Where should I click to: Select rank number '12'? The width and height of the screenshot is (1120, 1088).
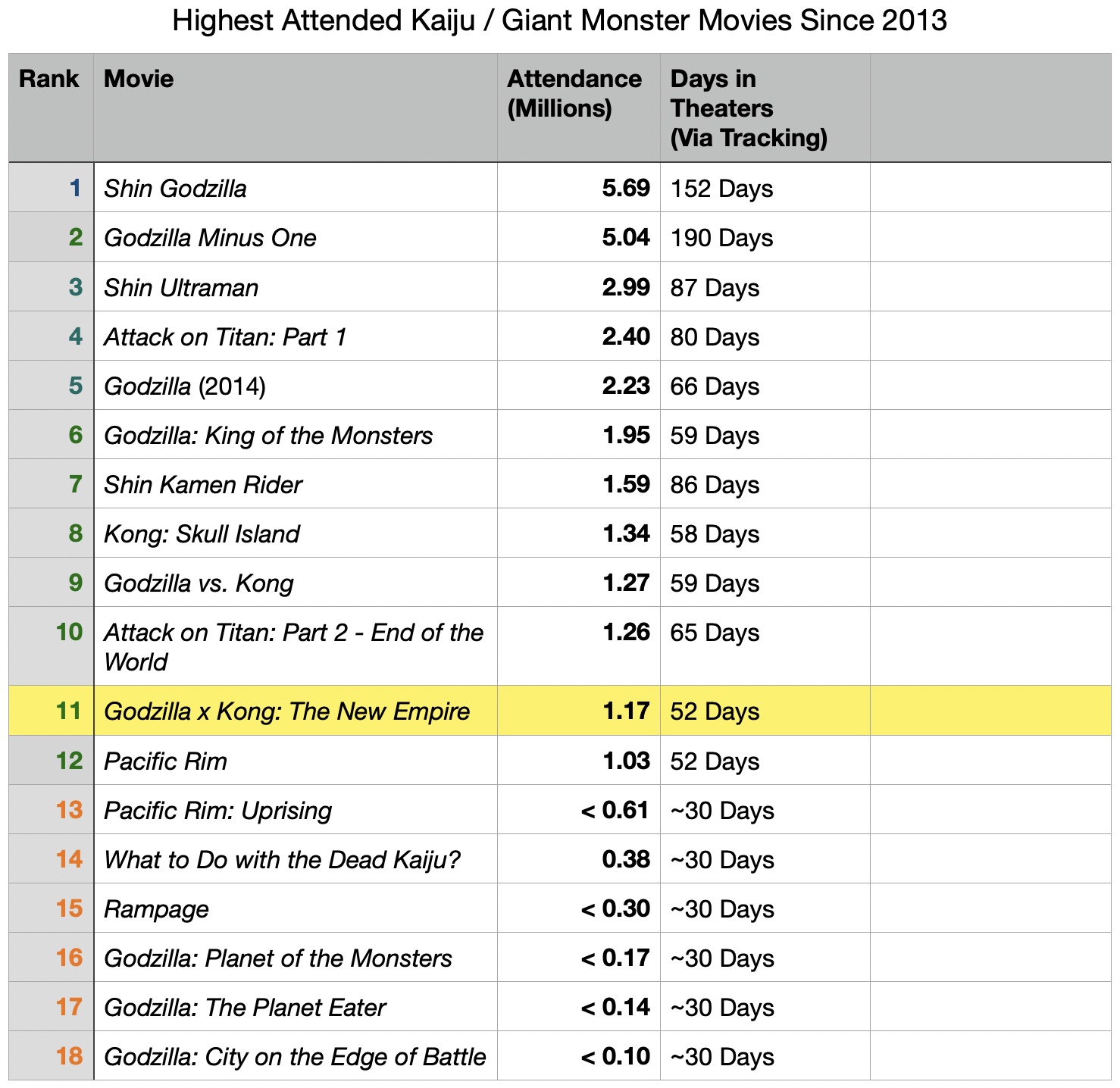tap(69, 761)
